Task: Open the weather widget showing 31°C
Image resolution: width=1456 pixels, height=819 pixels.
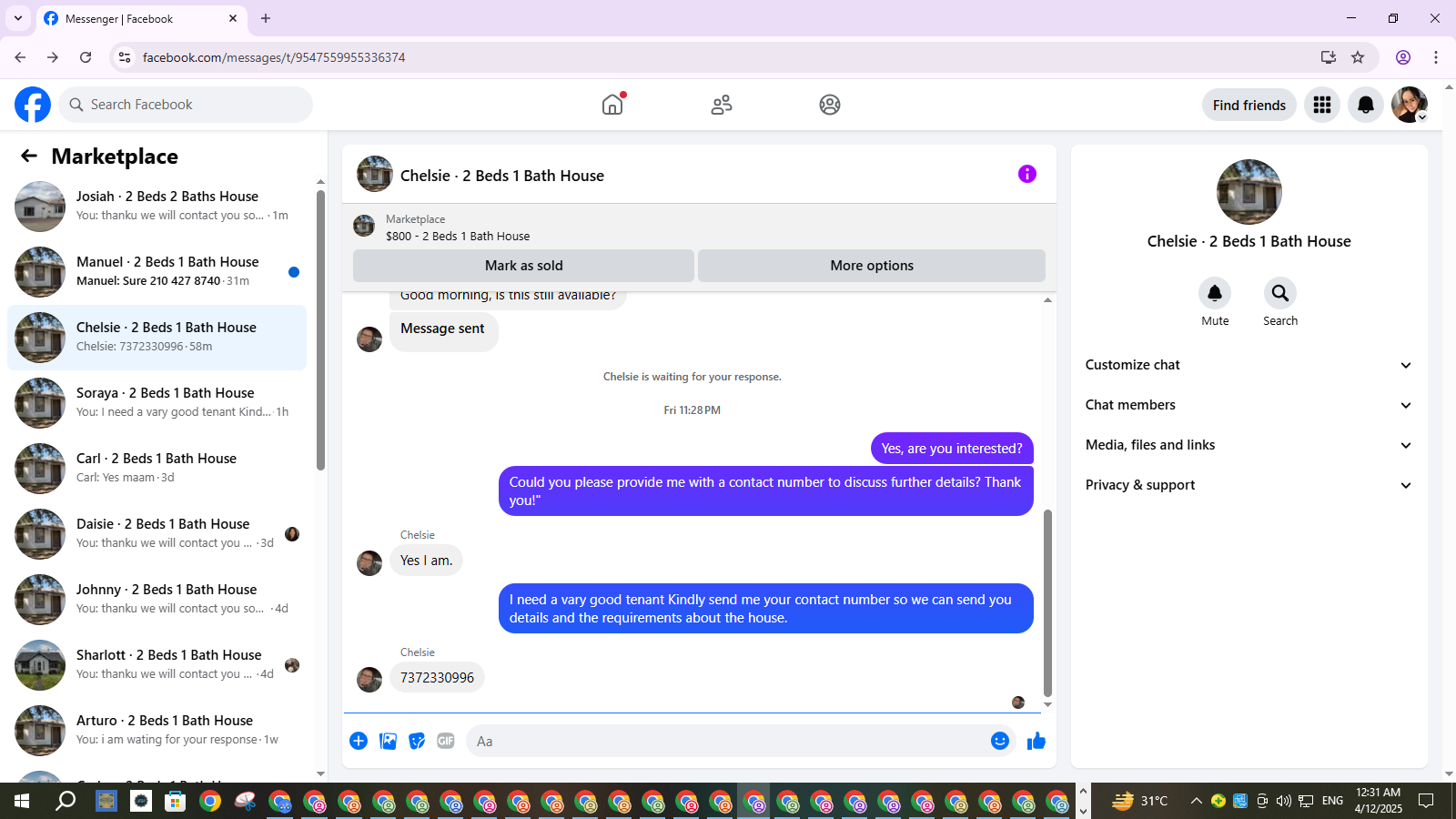Action: point(1140,801)
